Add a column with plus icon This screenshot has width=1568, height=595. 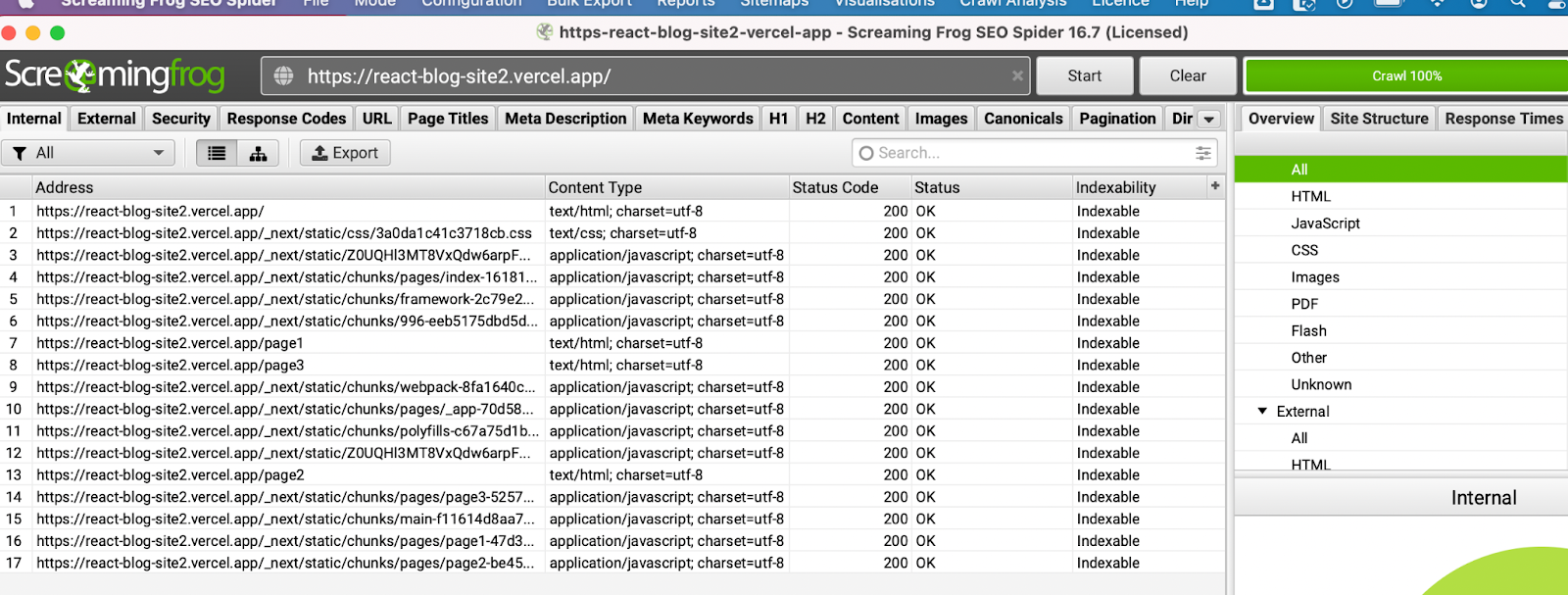[x=1215, y=185]
